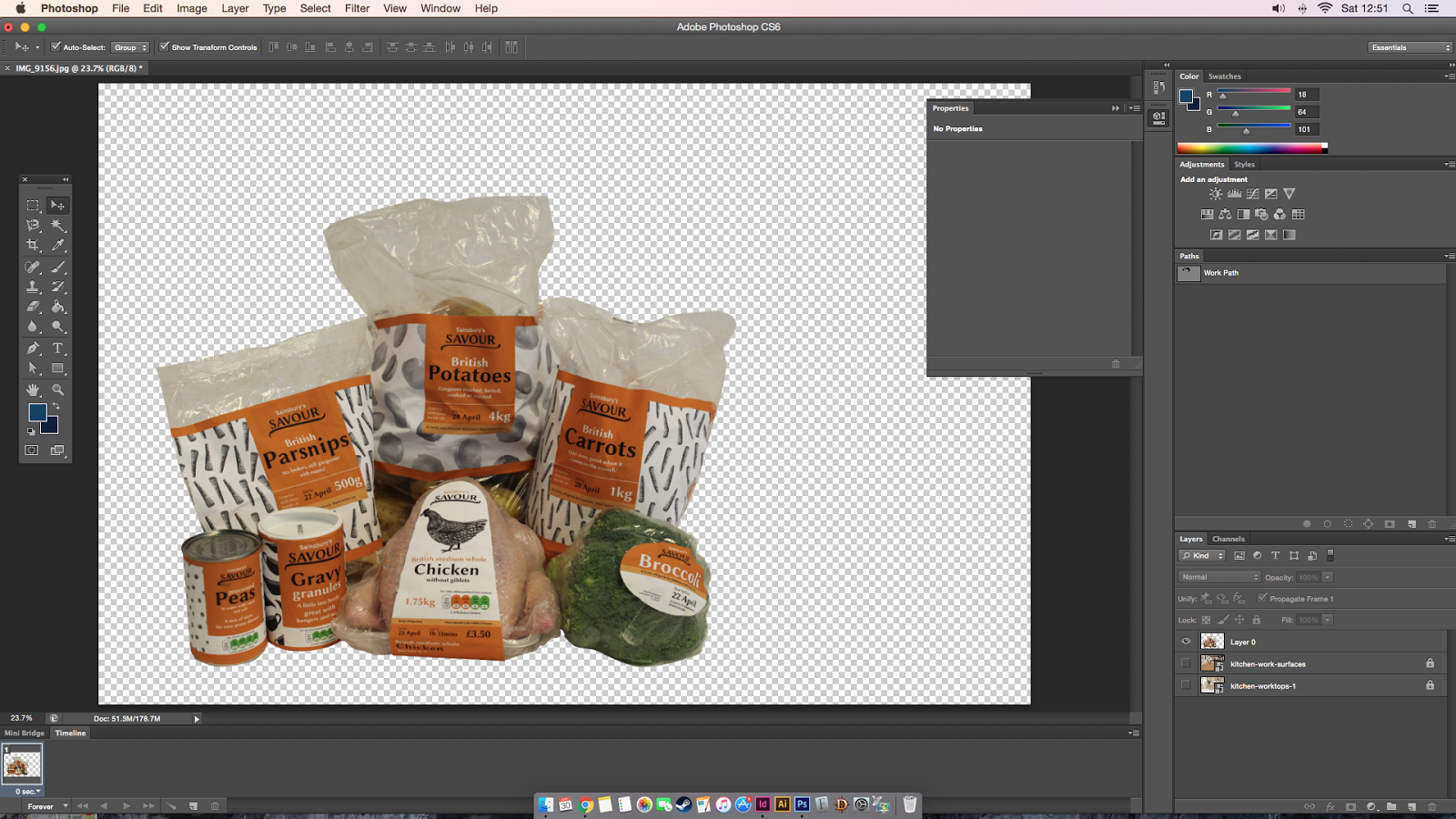Lock transparent pixels for layer
The width and height of the screenshot is (1456, 819).
pyautogui.click(x=1206, y=620)
